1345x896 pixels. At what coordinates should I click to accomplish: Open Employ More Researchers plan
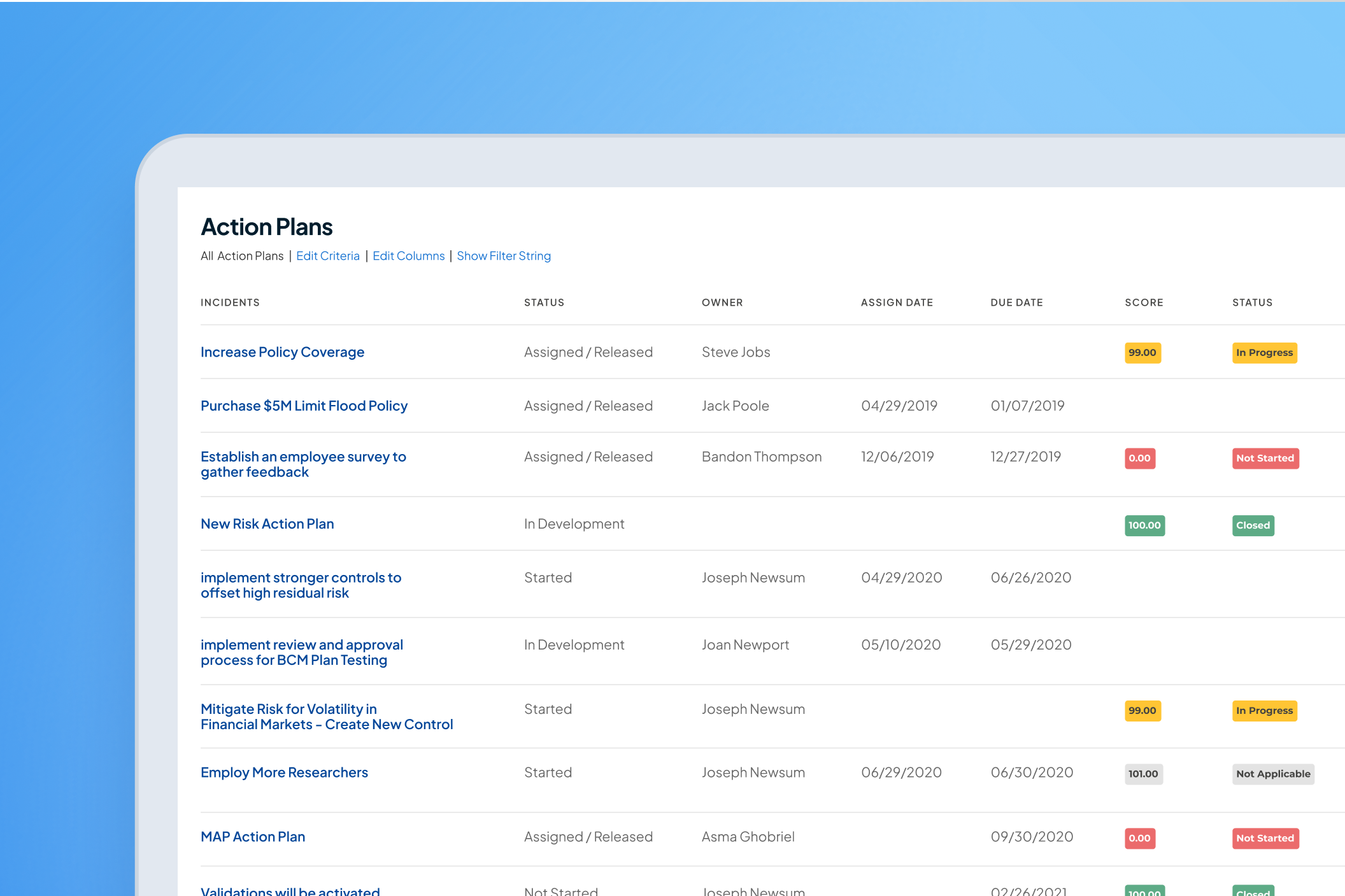tap(284, 772)
